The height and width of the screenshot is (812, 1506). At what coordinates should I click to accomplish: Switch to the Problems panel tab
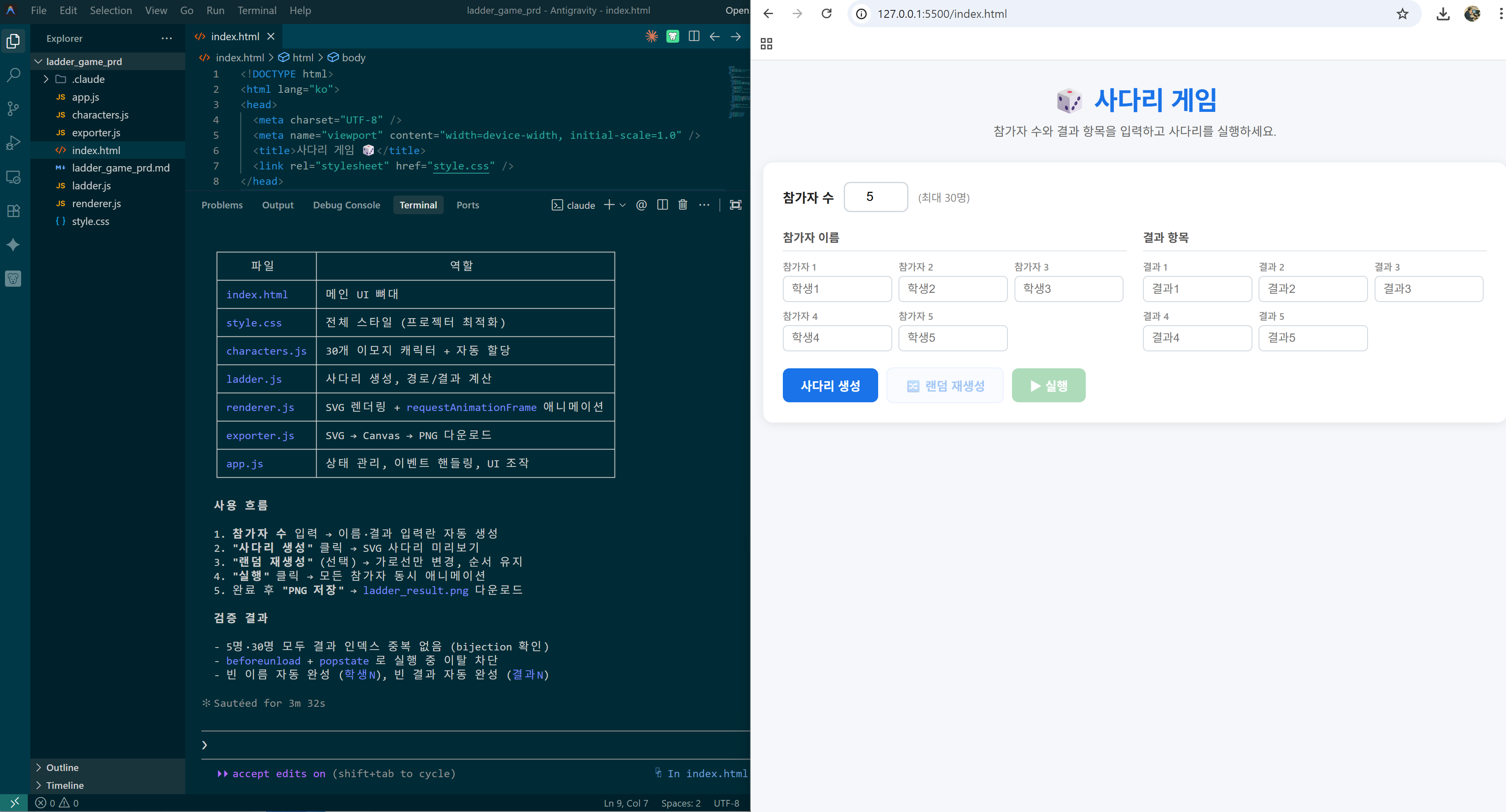coord(222,205)
